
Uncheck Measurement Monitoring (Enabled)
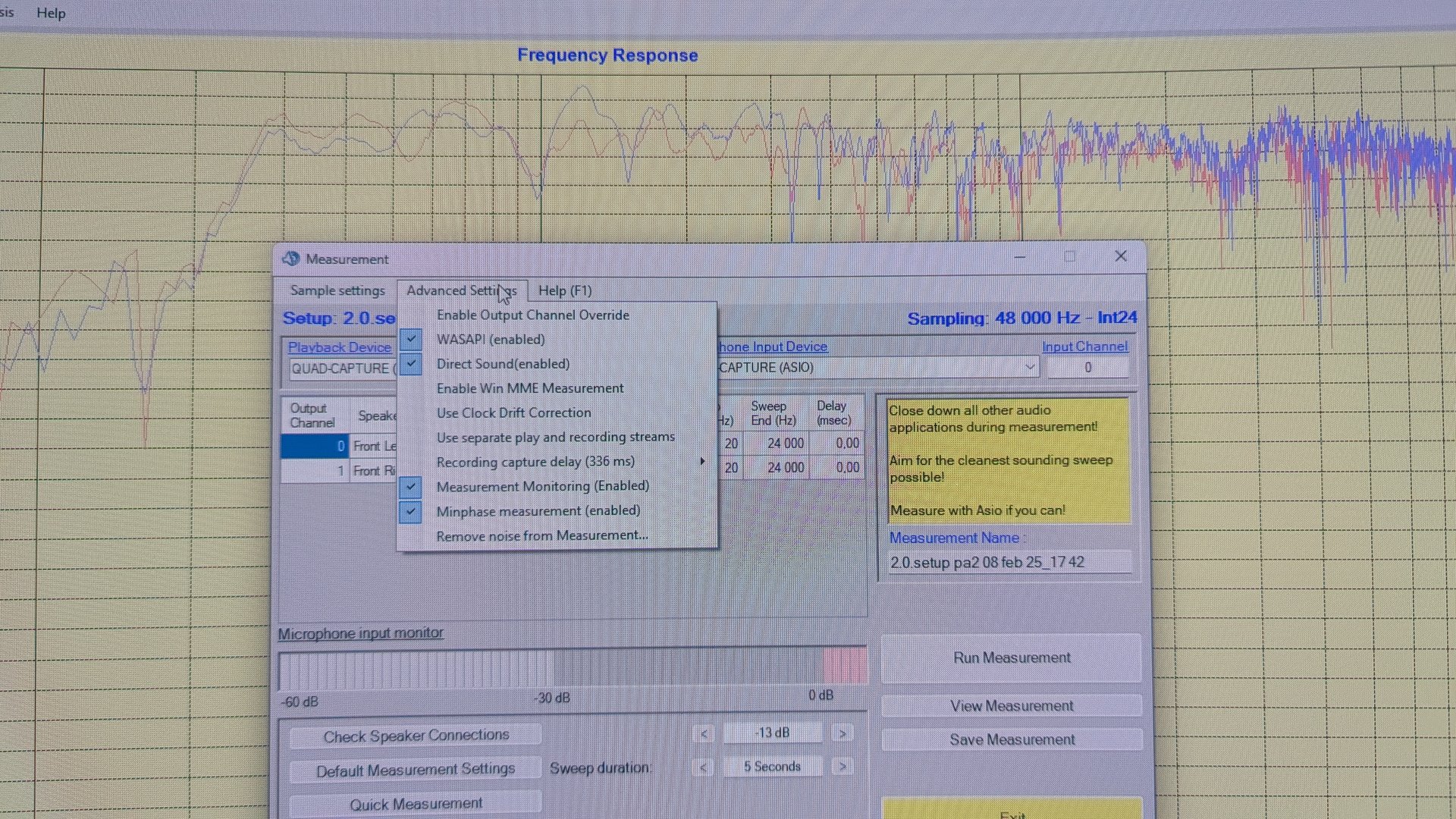[x=542, y=486]
